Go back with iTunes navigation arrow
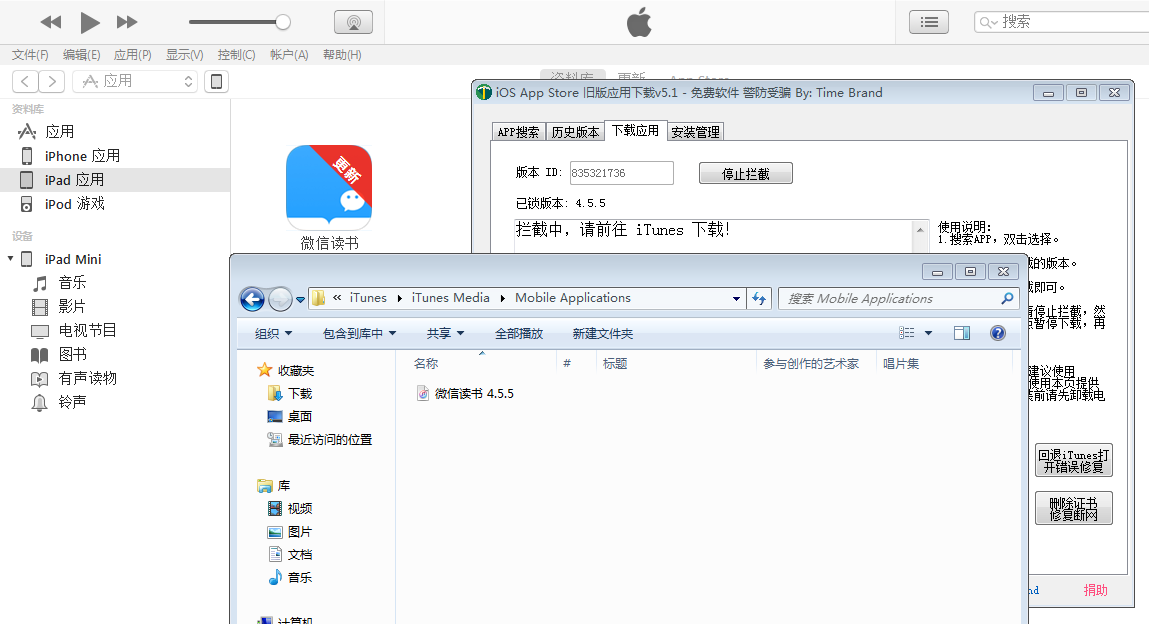 25,81
